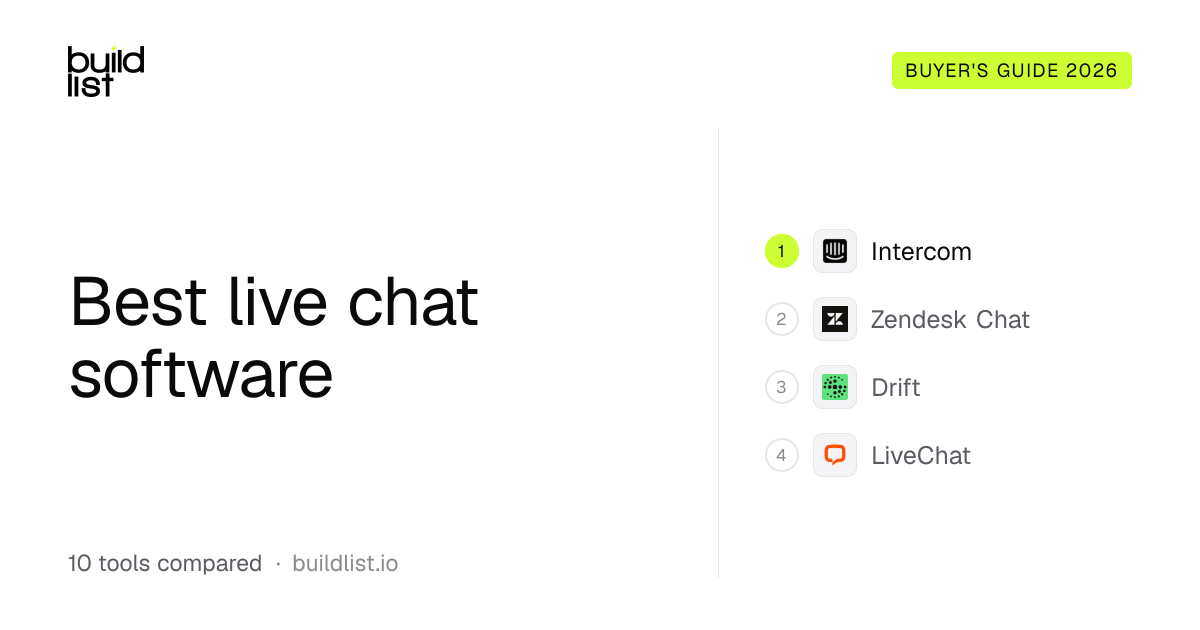This screenshot has height=630, width=1200.
Task: Click rank number 2 circle
Action: tap(782, 319)
